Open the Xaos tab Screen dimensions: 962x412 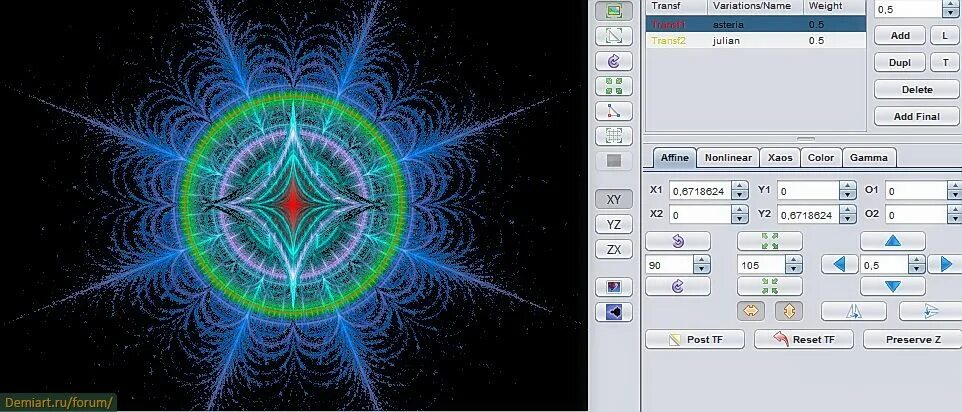(x=780, y=158)
